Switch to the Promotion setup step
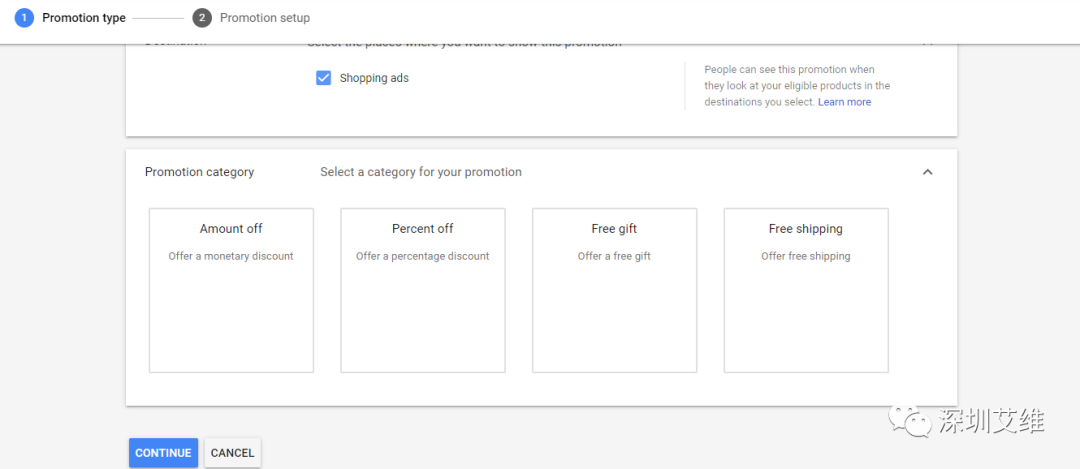 [265, 18]
